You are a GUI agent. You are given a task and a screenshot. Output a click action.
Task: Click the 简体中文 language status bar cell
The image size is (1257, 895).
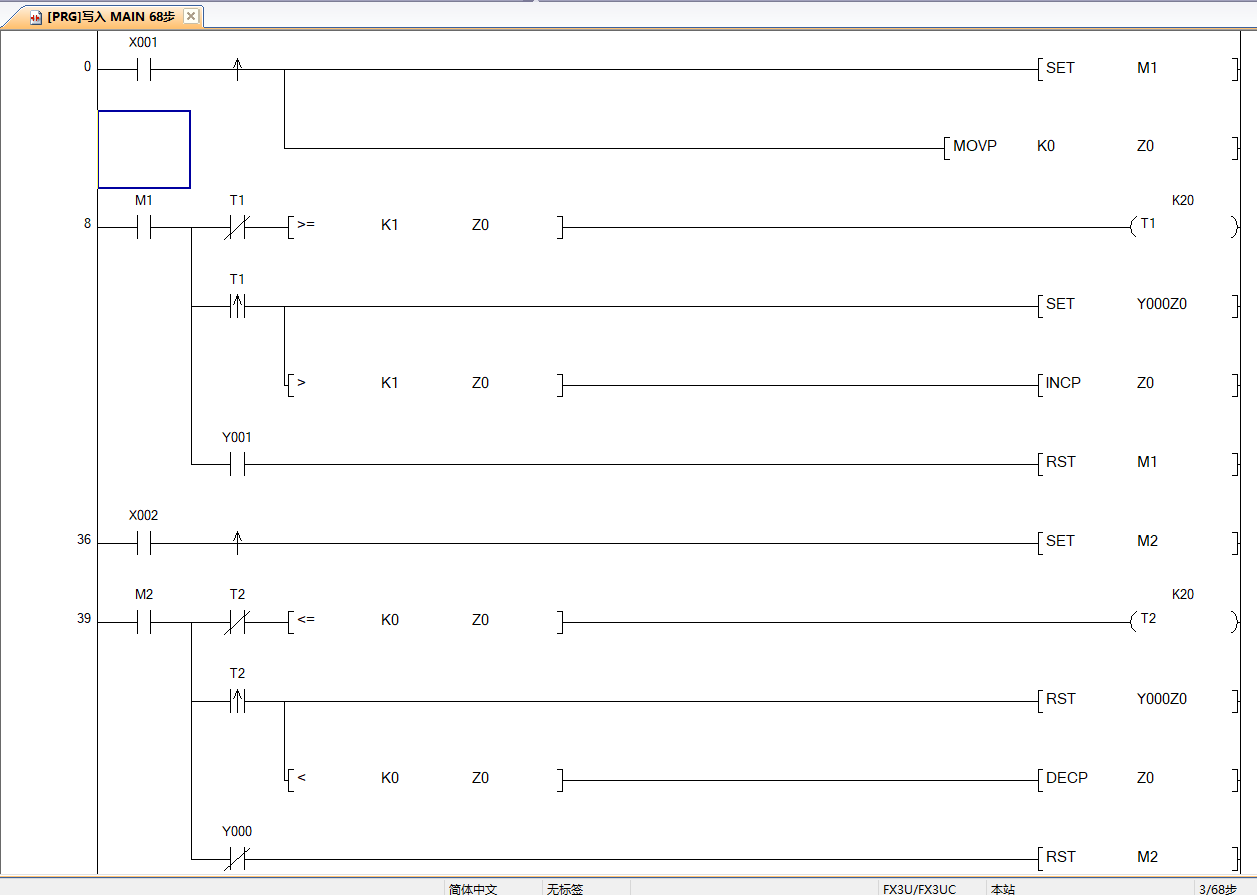(x=473, y=888)
